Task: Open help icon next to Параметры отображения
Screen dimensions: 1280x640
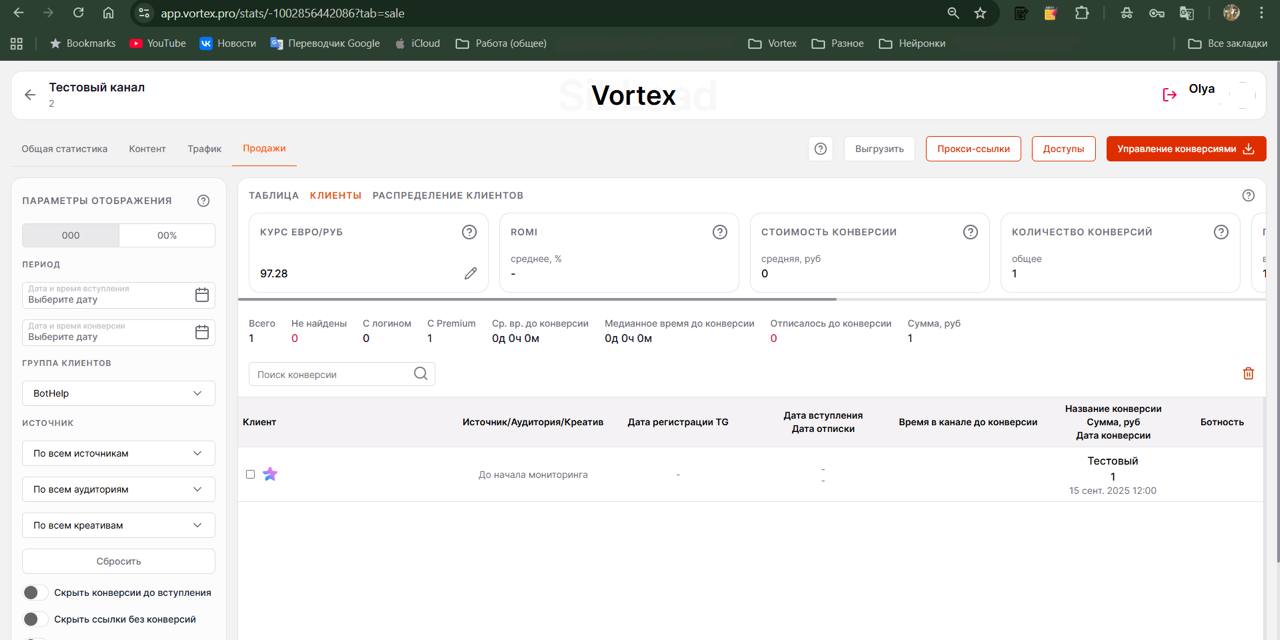Action: coord(204,200)
